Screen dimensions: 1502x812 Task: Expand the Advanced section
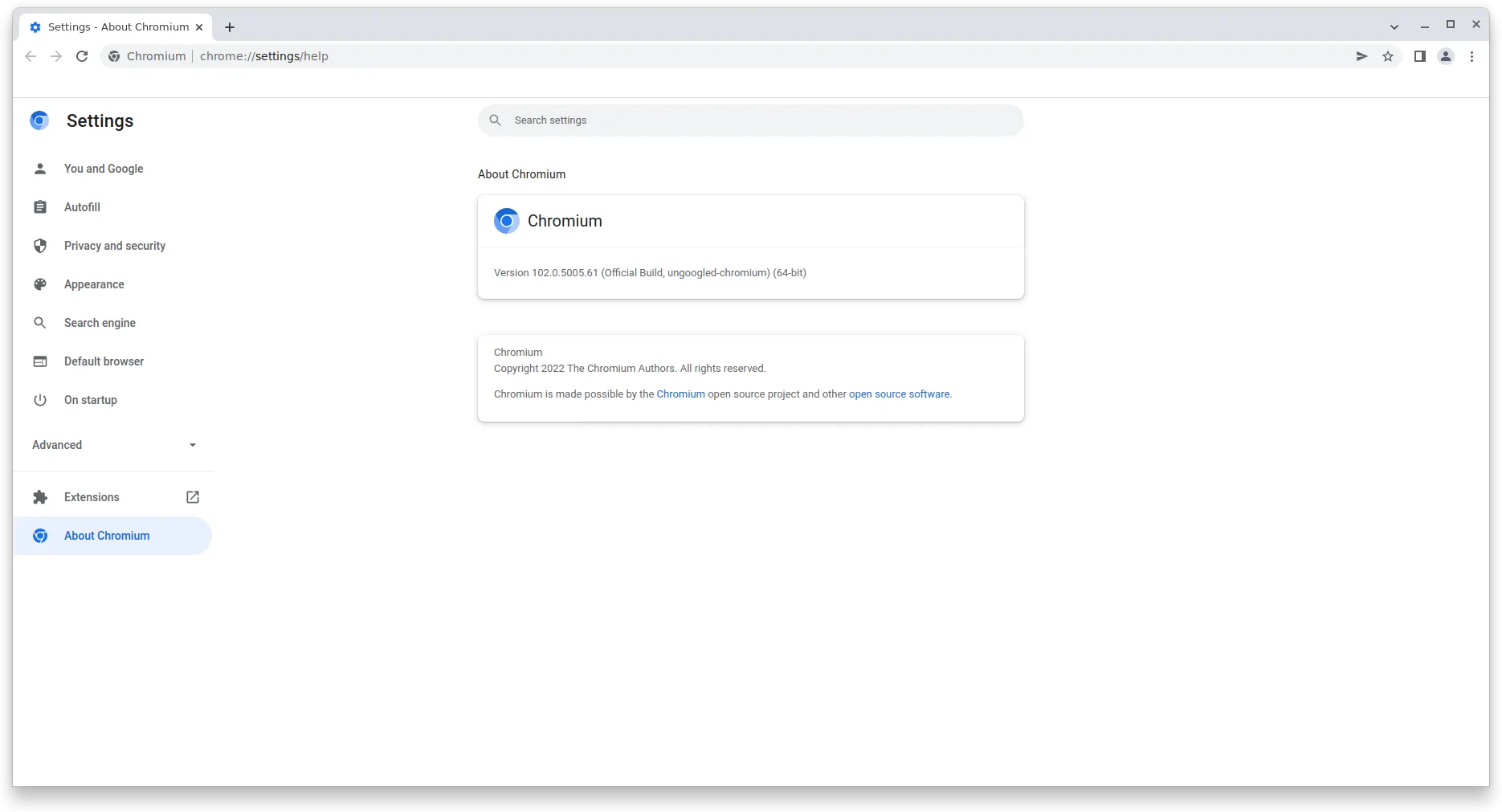pos(112,445)
